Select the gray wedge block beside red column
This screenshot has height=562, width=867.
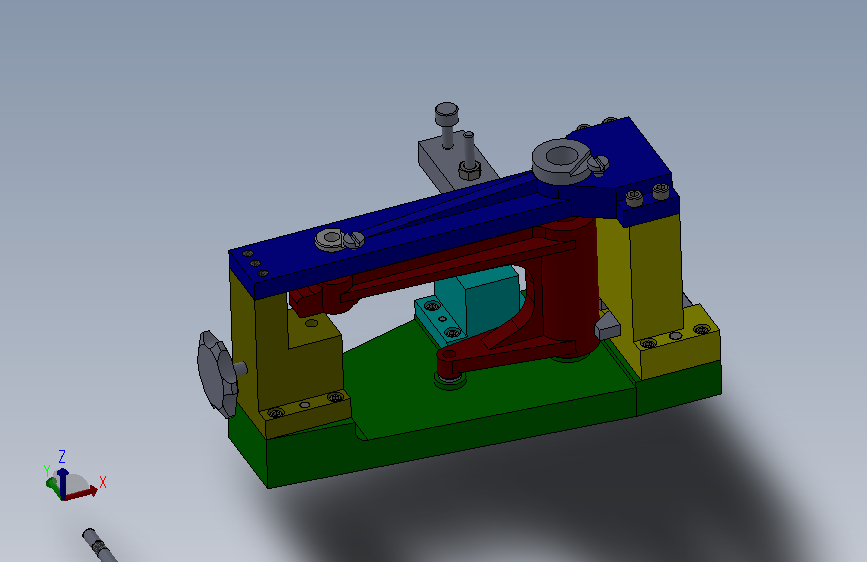(x=607, y=326)
